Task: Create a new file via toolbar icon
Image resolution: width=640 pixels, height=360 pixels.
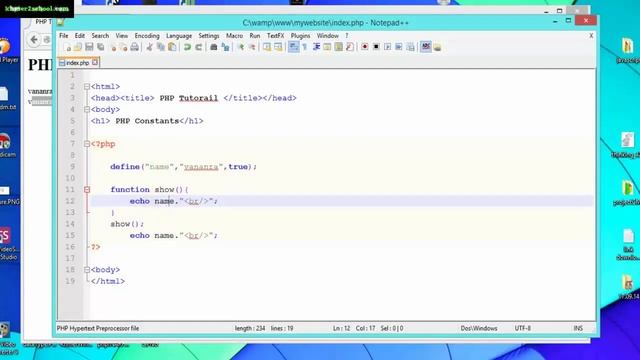Action: coord(67,47)
